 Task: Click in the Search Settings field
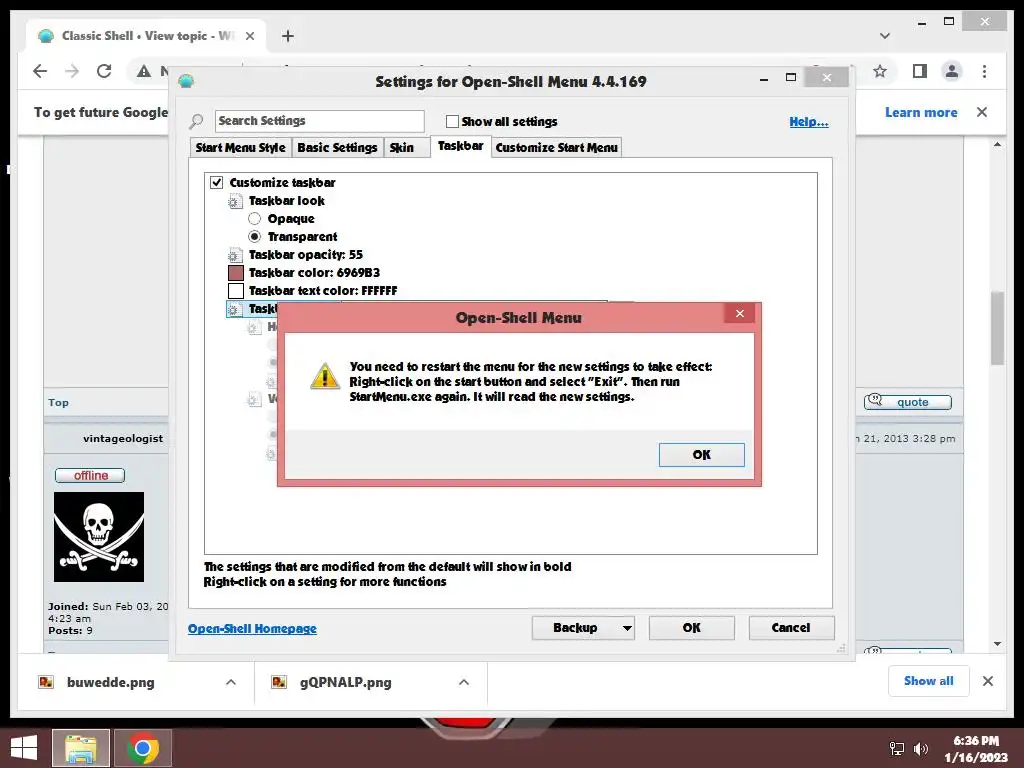319,121
